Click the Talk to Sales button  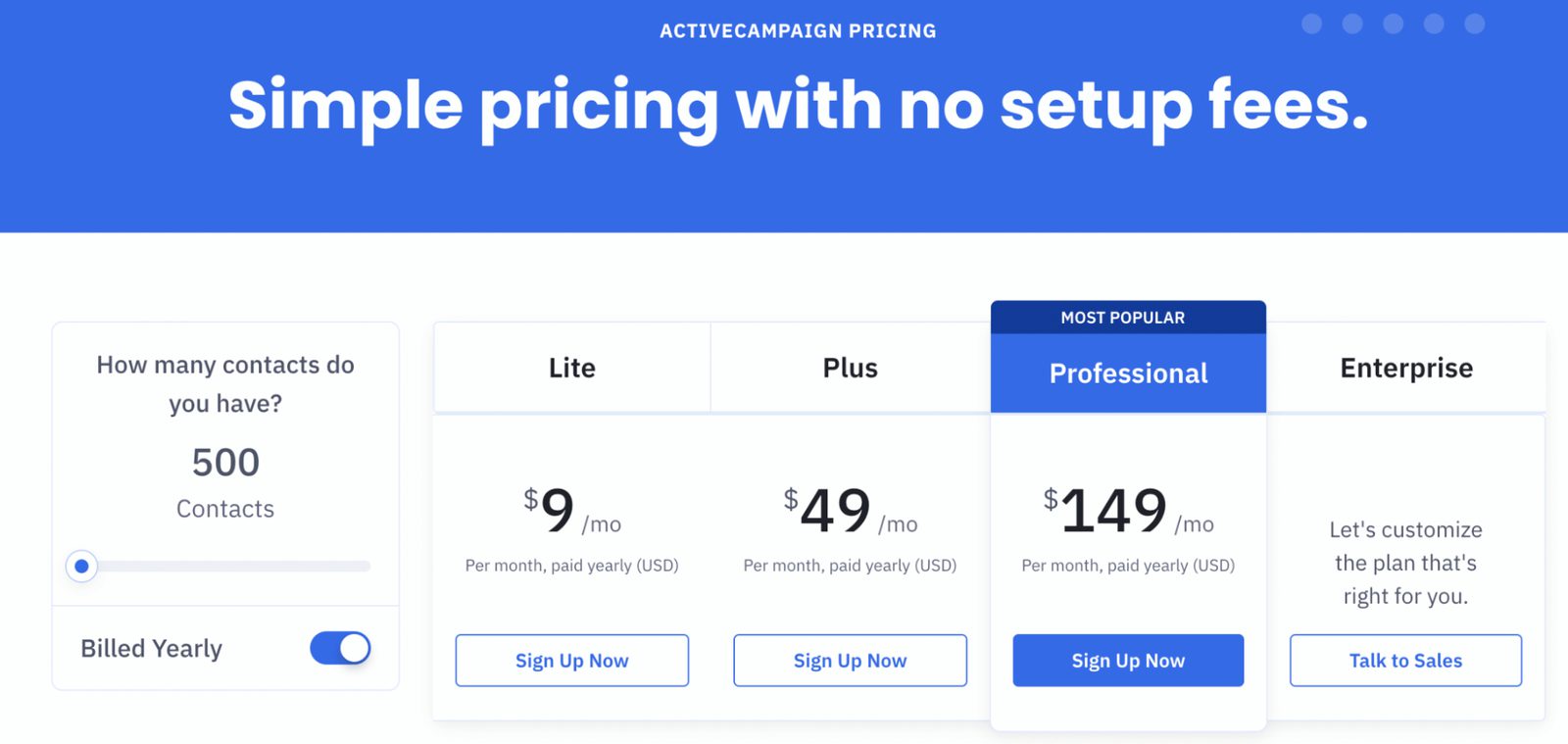click(1405, 661)
